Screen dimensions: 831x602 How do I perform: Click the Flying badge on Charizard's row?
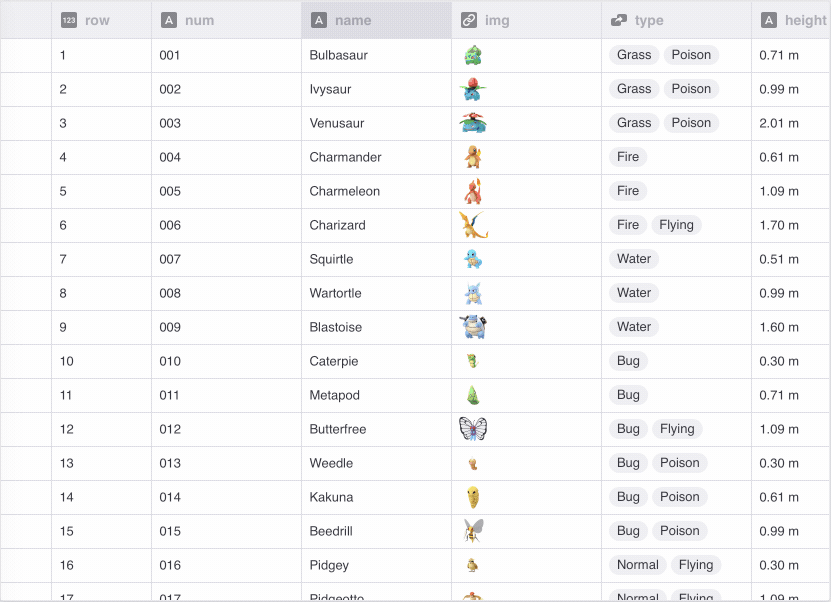tap(676, 225)
